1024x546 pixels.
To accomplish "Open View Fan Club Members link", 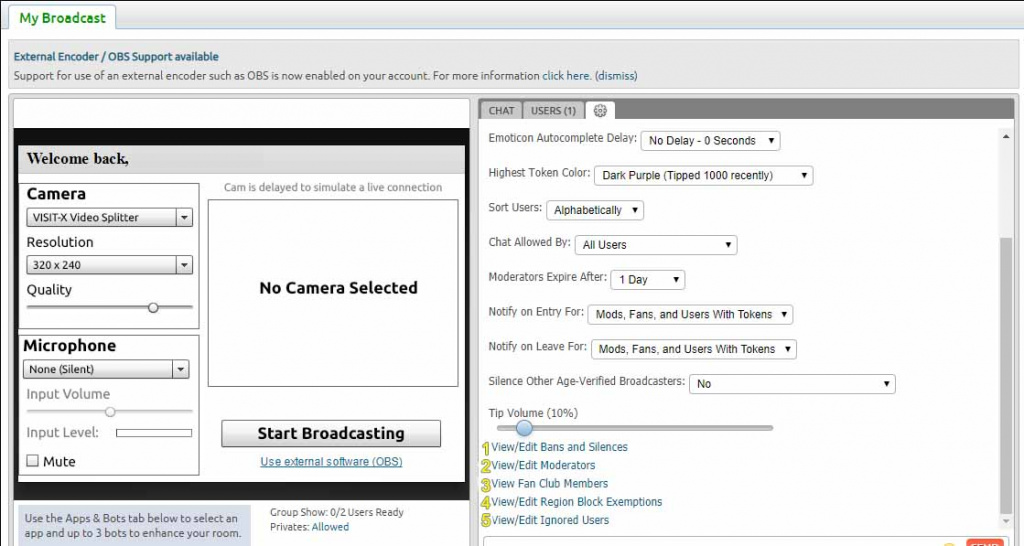I will click(550, 483).
